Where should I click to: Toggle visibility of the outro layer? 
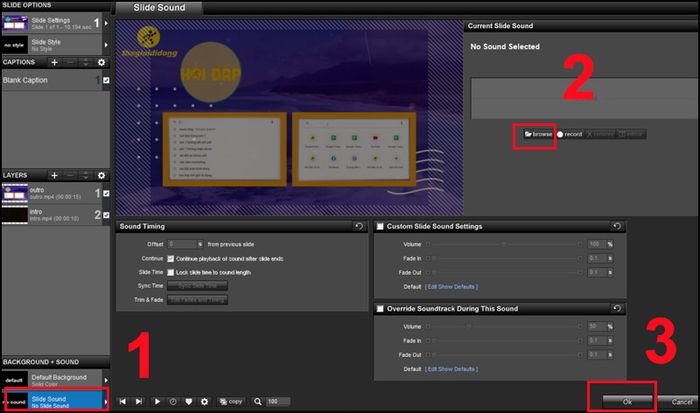107,193
